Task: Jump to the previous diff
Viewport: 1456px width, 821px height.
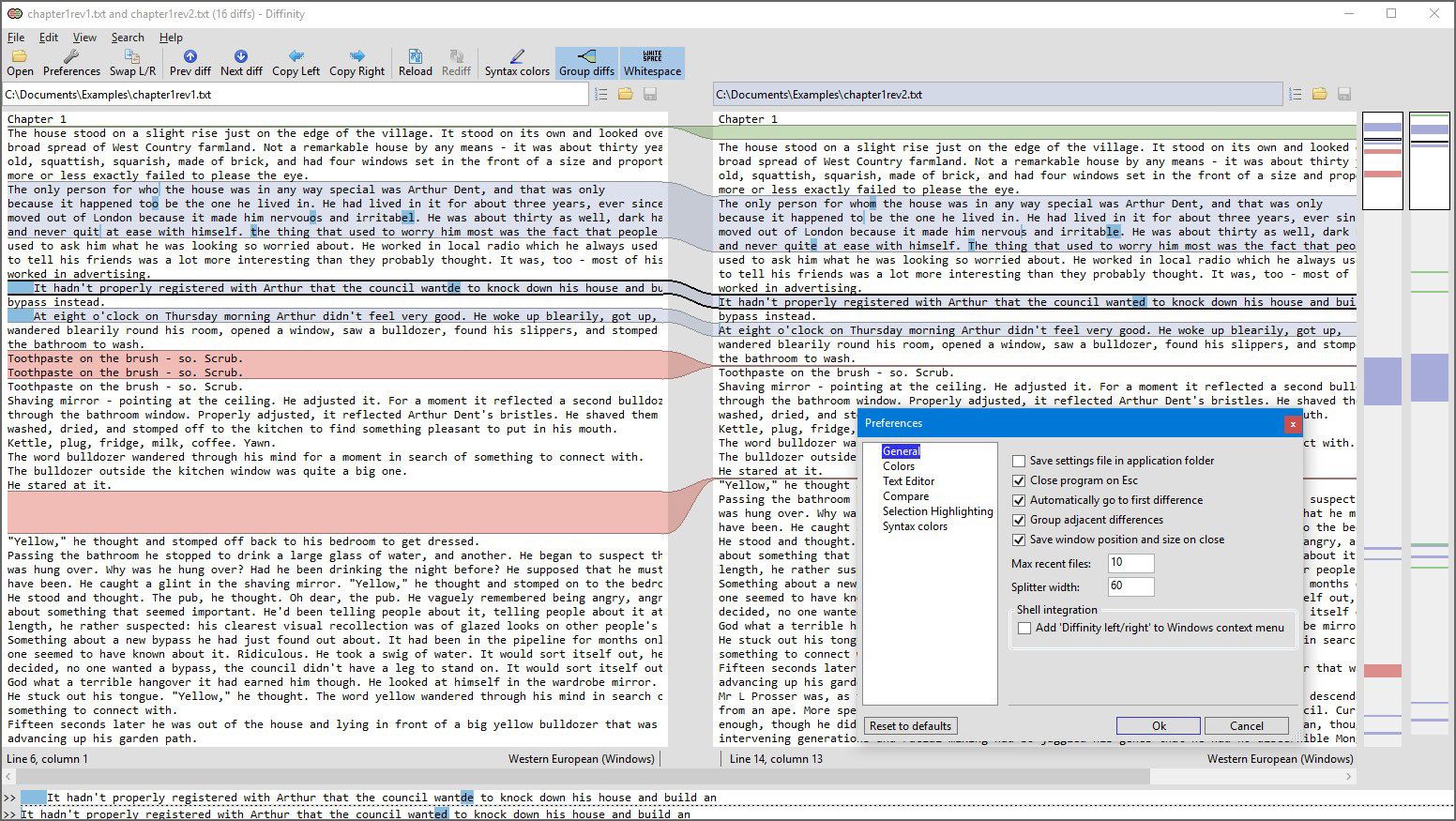Action: [189, 62]
